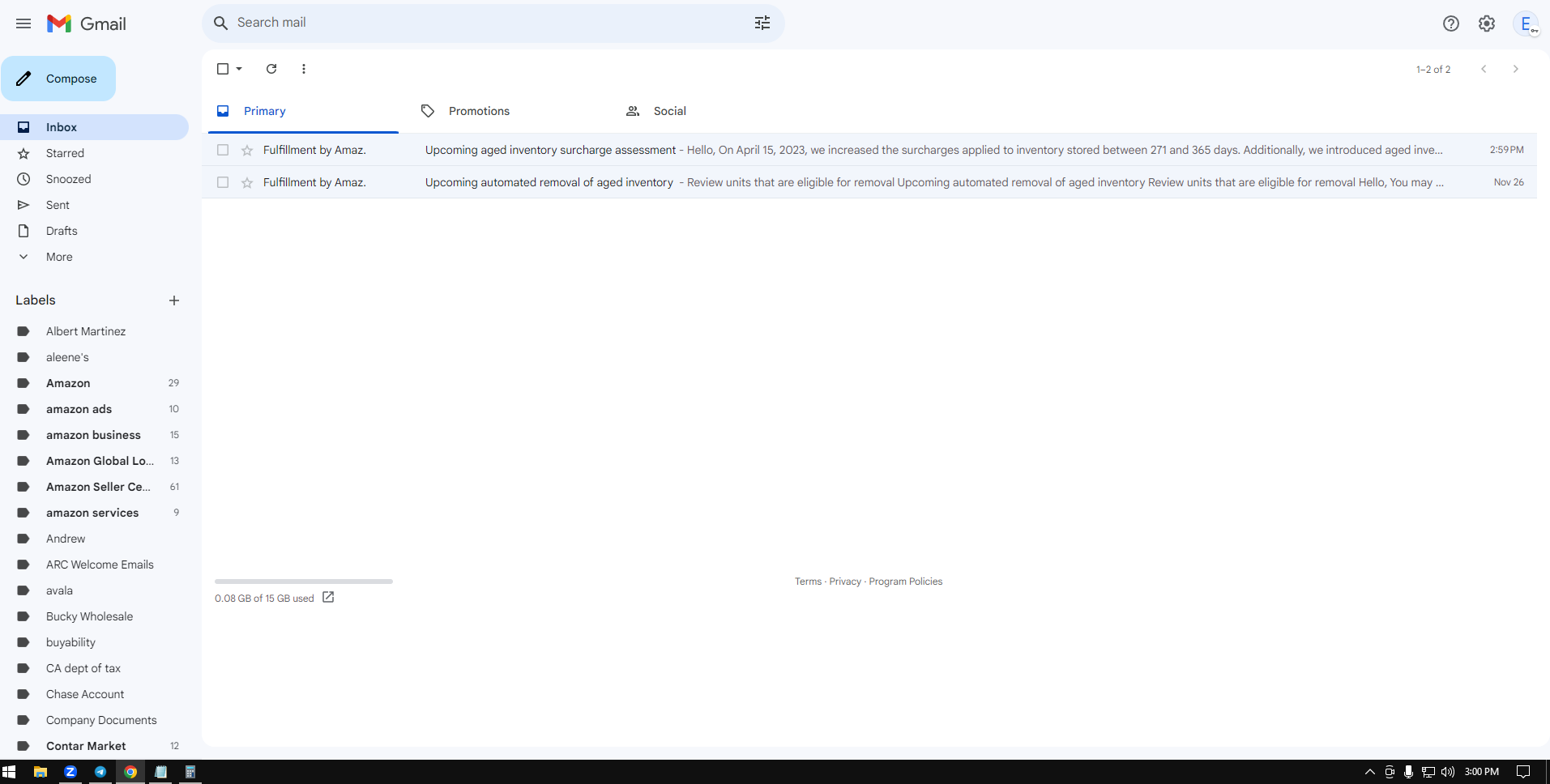Open the main menu hamburger icon
This screenshot has width=1550, height=784.
tap(23, 23)
